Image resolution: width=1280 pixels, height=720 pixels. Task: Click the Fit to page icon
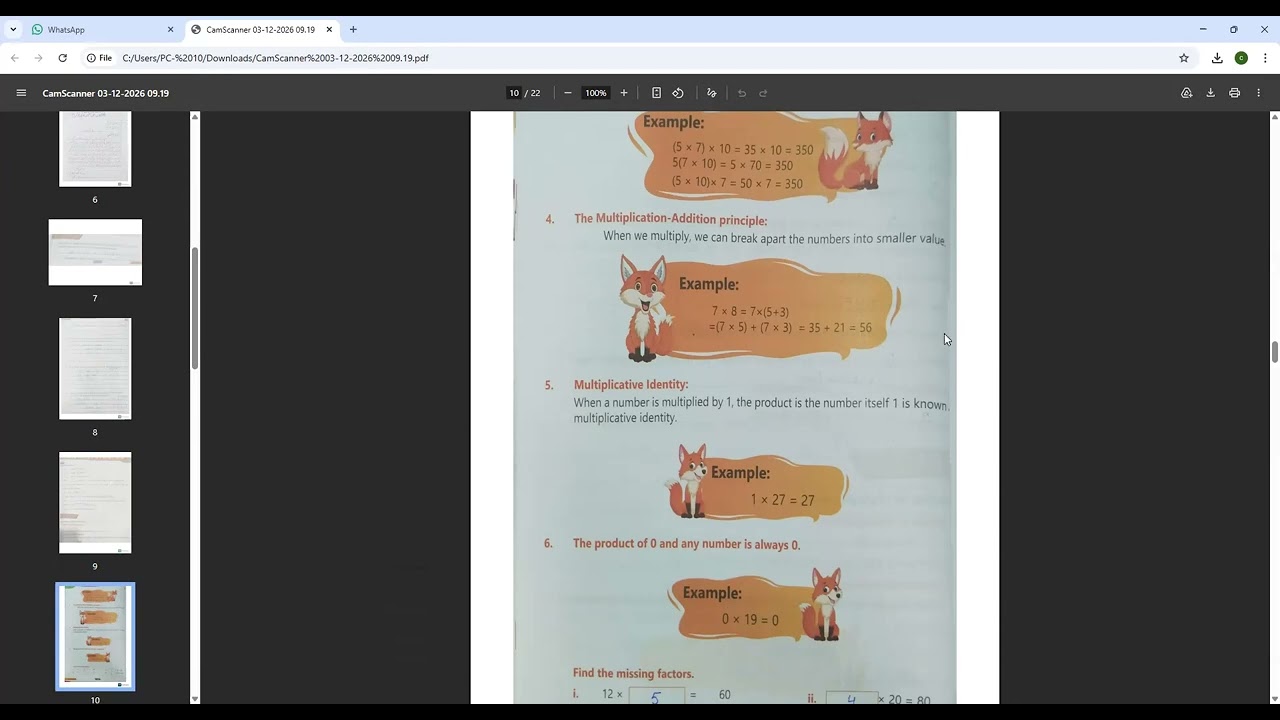click(x=656, y=93)
